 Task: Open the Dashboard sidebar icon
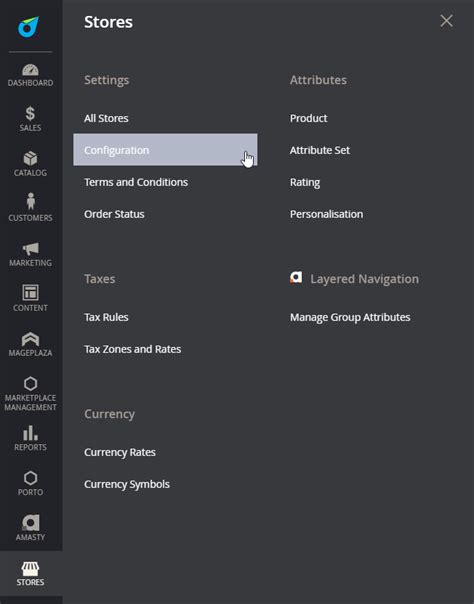30,75
